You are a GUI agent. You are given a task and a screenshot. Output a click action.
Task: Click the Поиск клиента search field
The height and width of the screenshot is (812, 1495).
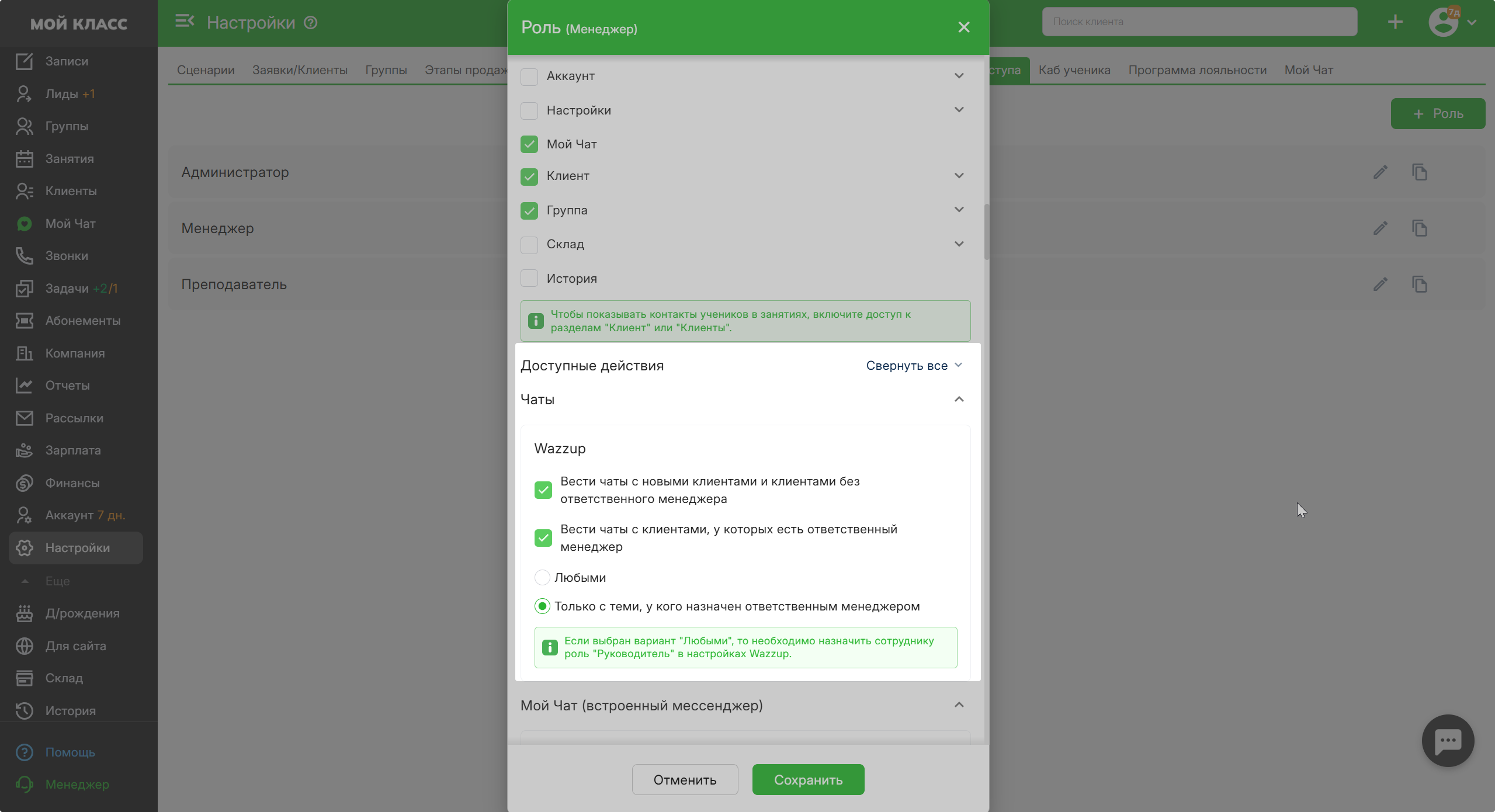(x=1199, y=22)
